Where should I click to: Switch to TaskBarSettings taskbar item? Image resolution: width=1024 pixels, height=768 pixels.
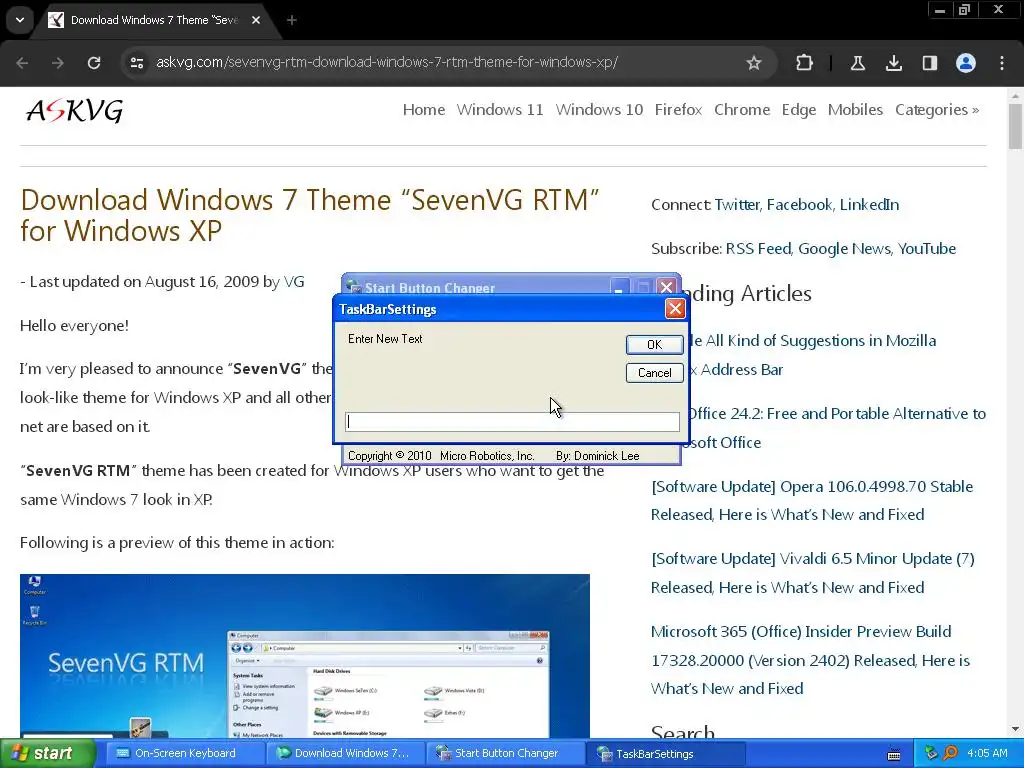[x=666, y=754]
